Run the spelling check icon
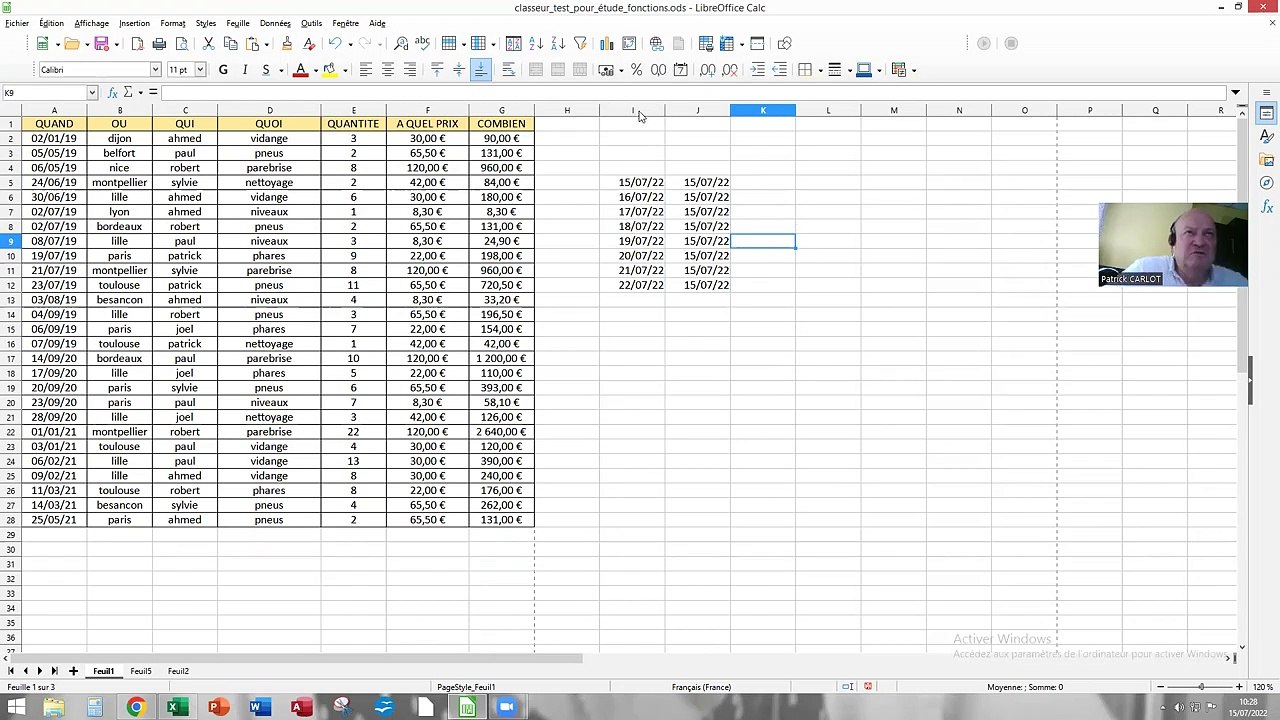The image size is (1280, 720). click(422, 43)
